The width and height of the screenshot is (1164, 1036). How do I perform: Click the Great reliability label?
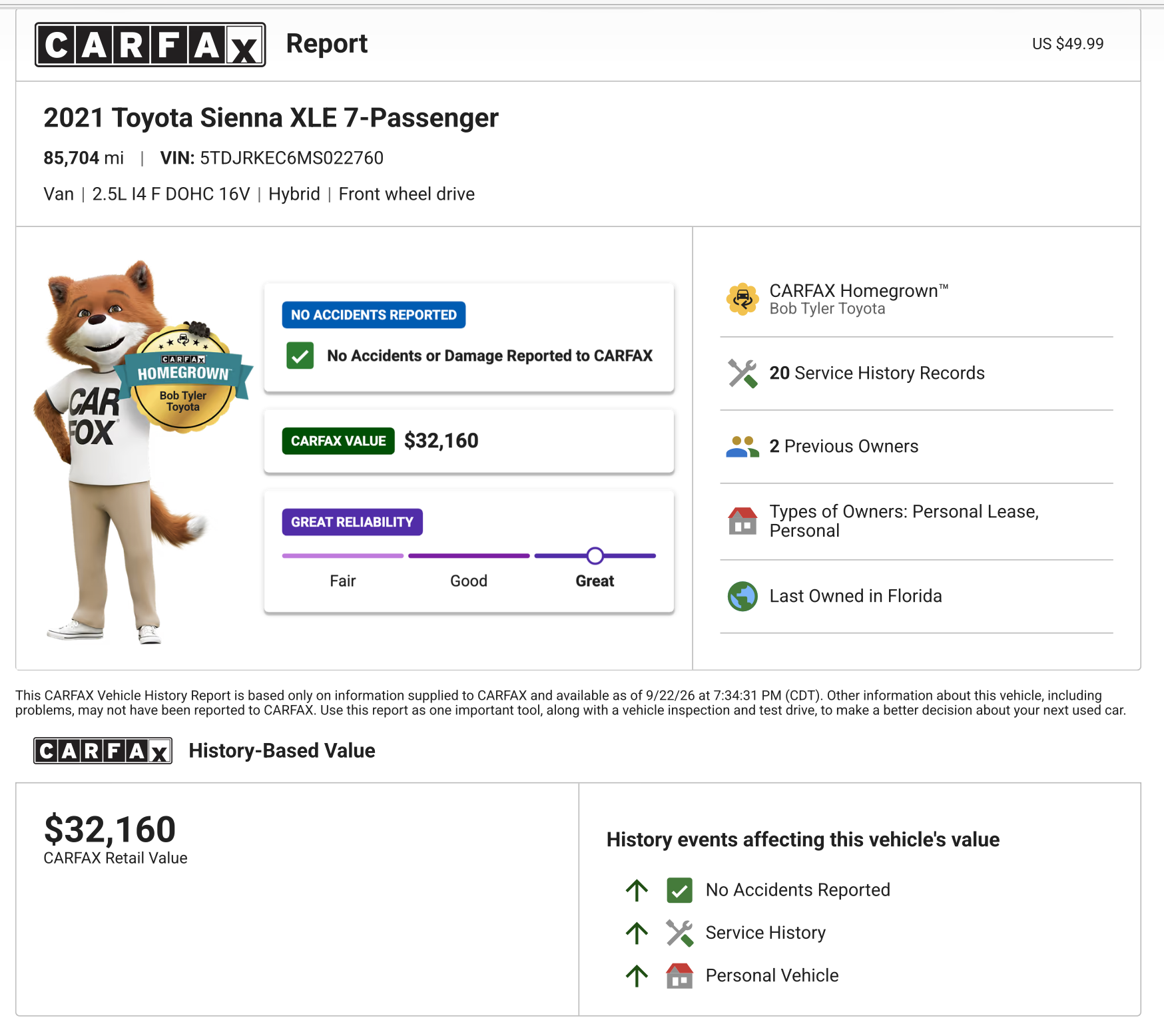pos(595,581)
